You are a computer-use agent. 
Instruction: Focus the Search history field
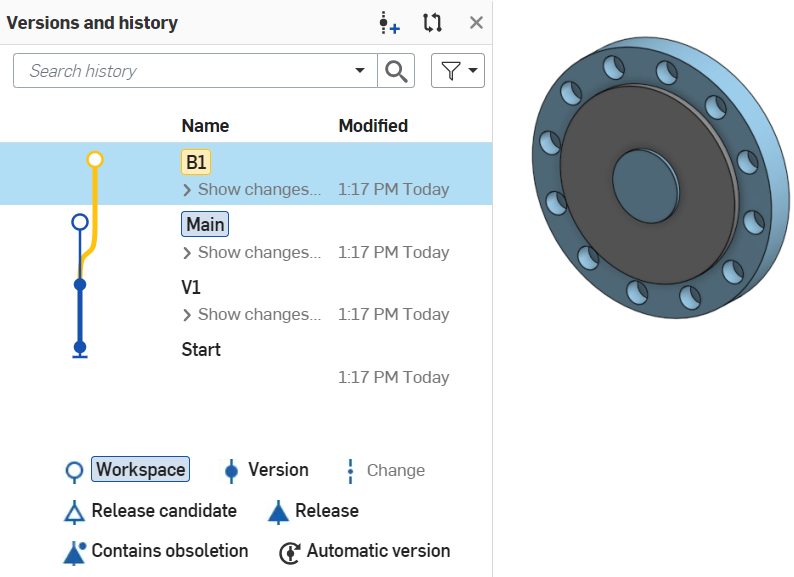coord(195,71)
